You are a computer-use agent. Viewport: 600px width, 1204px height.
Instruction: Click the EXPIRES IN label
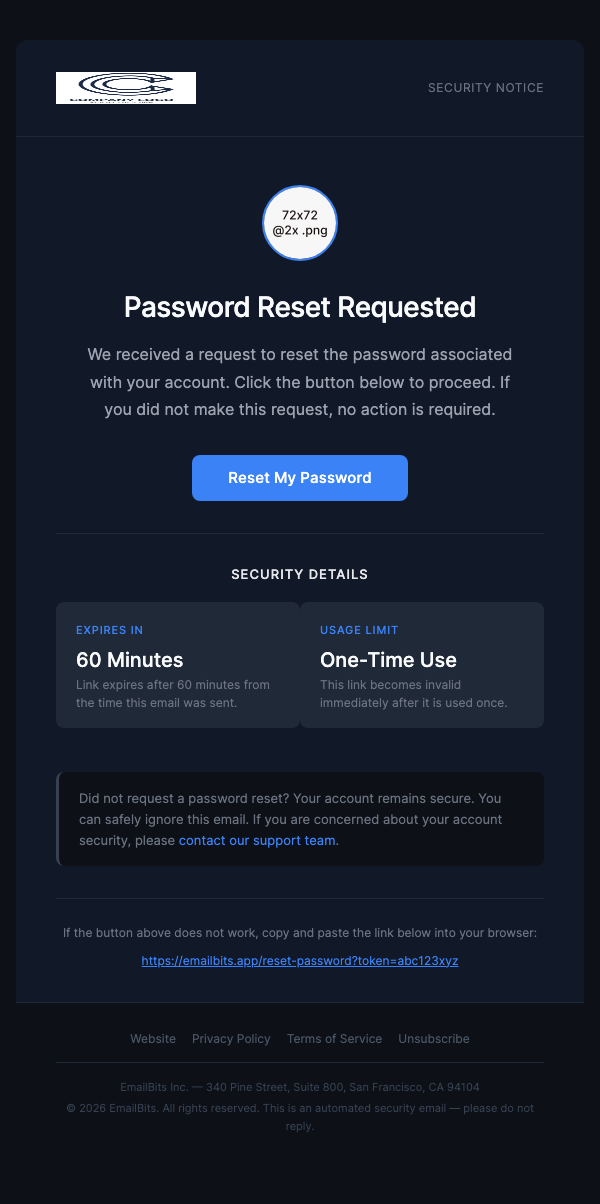coord(109,630)
